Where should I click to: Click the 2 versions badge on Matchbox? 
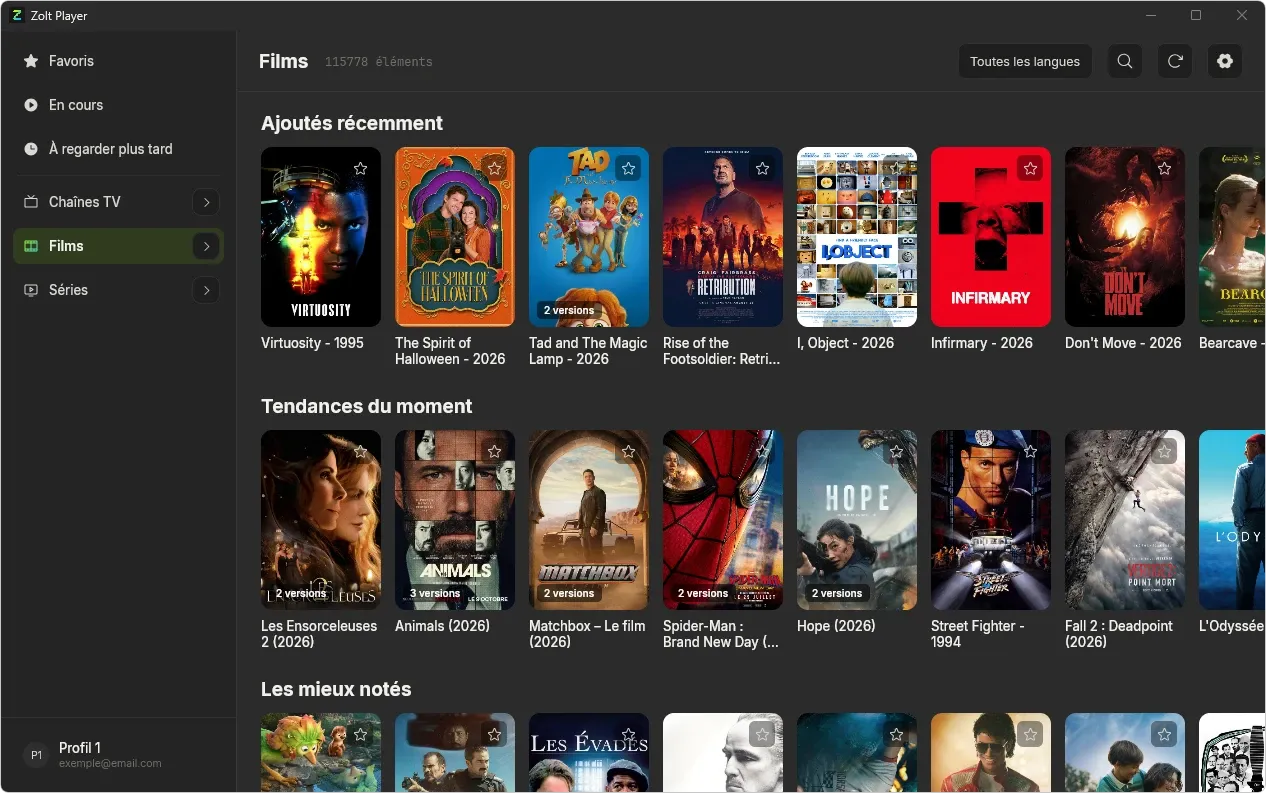569,593
